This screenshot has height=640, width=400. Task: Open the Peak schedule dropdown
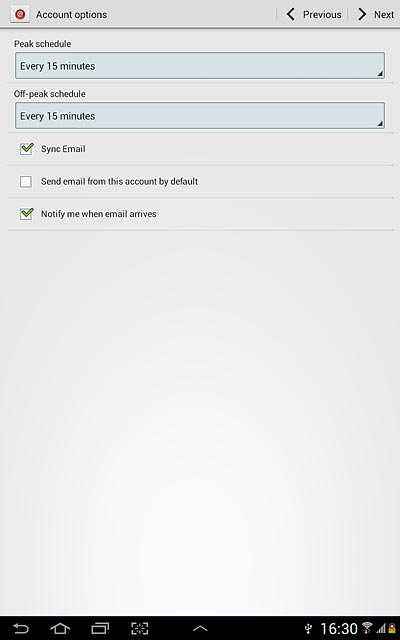(x=200, y=65)
